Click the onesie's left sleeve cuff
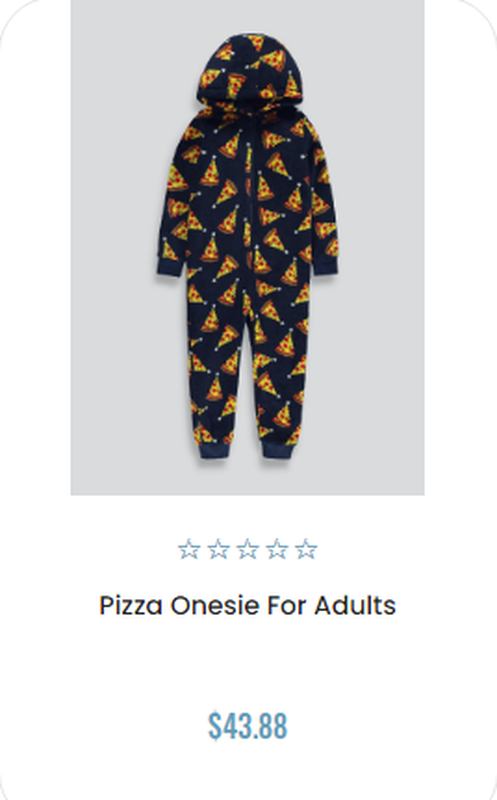Image resolution: width=497 pixels, height=800 pixels. click(x=170, y=267)
